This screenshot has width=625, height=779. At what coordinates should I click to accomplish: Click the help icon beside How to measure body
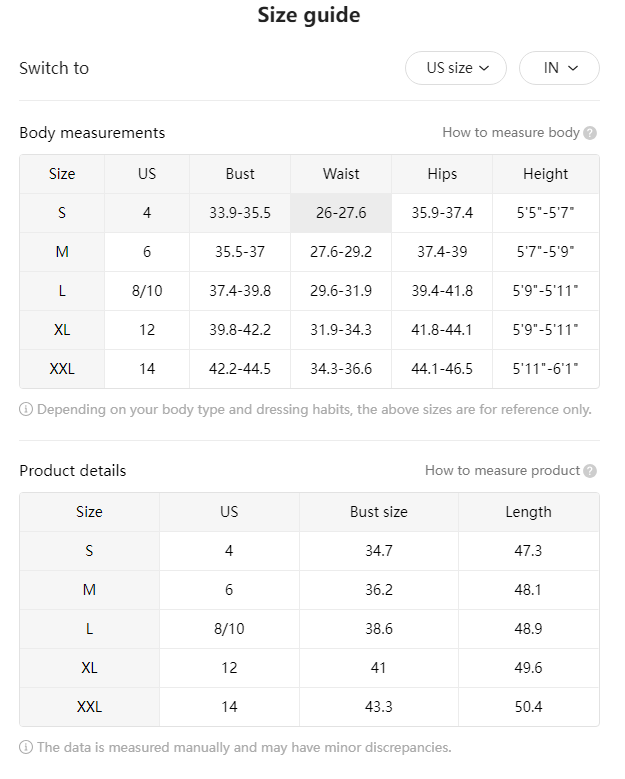pos(590,133)
